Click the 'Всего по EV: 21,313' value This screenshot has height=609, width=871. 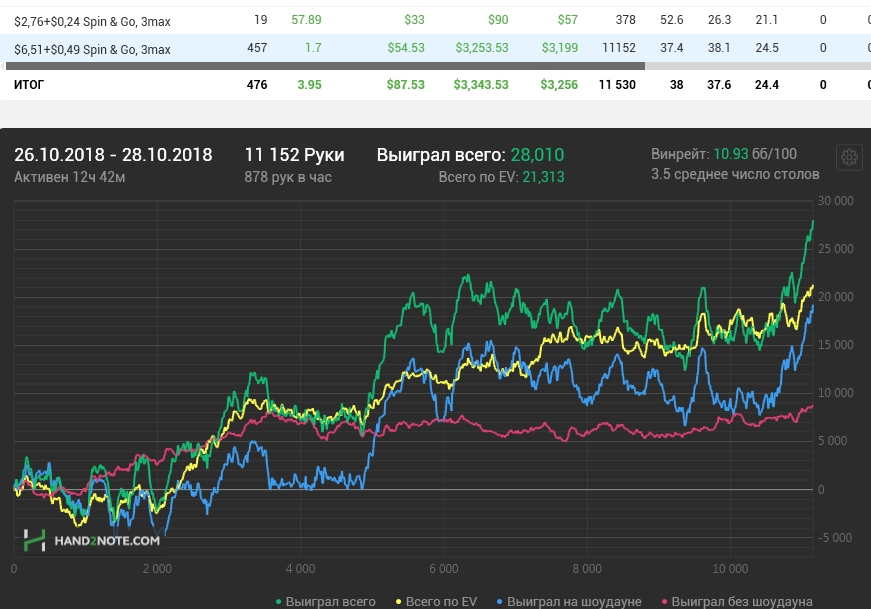point(501,177)
